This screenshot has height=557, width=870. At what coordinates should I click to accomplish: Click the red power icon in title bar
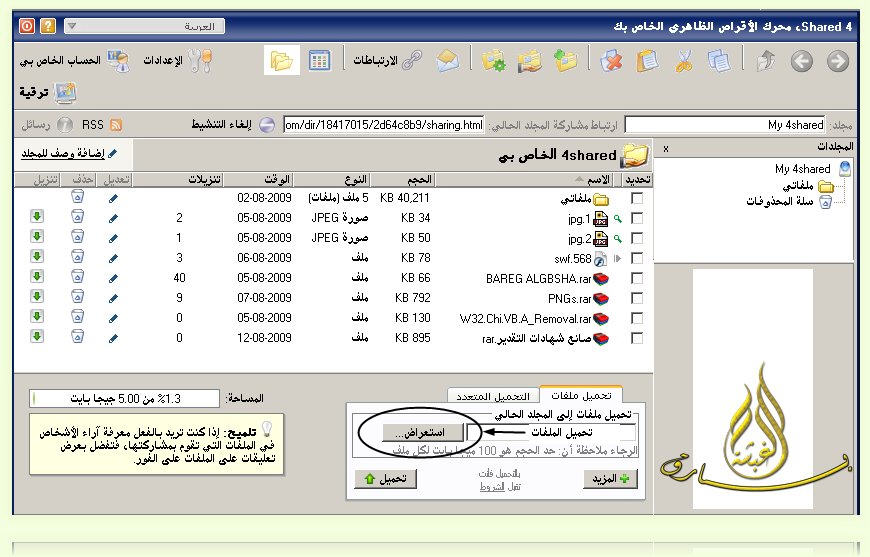tap(27, 26)
